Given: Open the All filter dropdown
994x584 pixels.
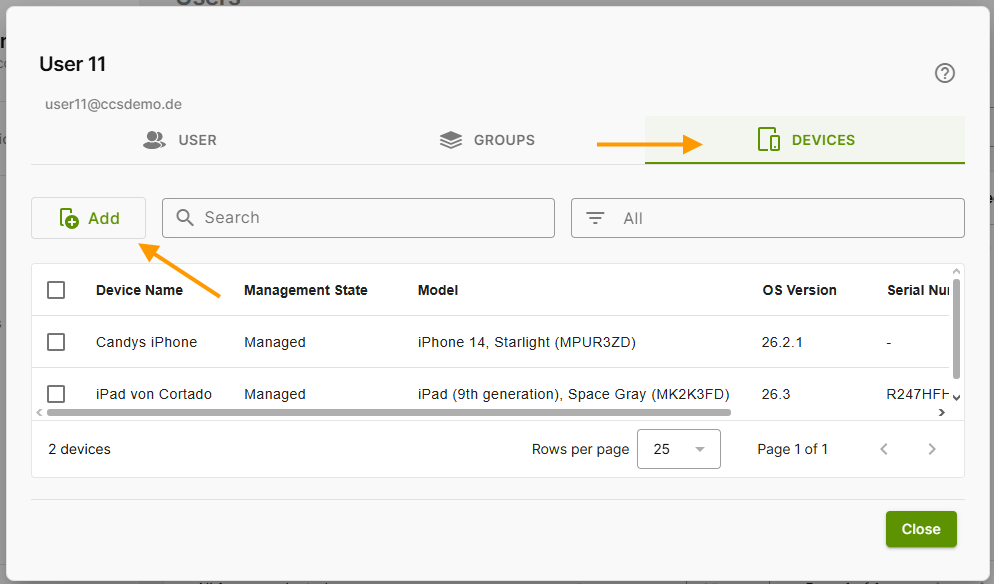Looking at the screenshot, I should point(768,218).
